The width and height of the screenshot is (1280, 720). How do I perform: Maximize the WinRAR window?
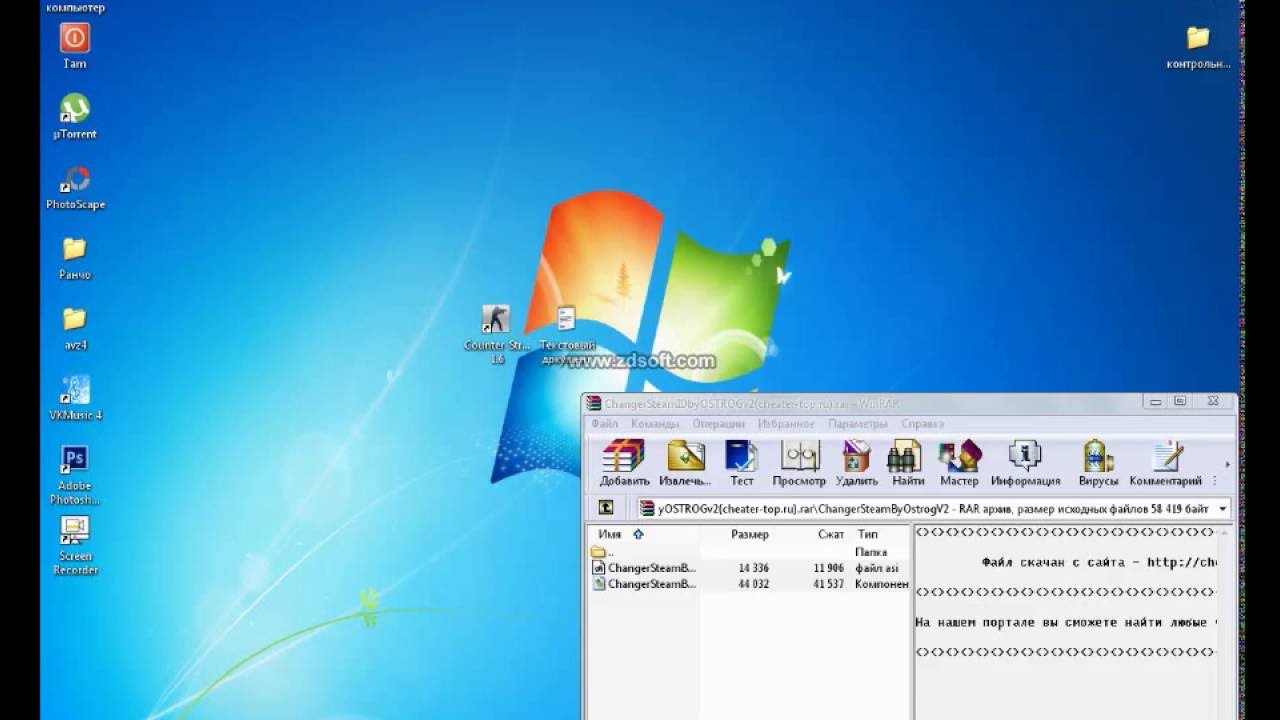[1180, 402]
